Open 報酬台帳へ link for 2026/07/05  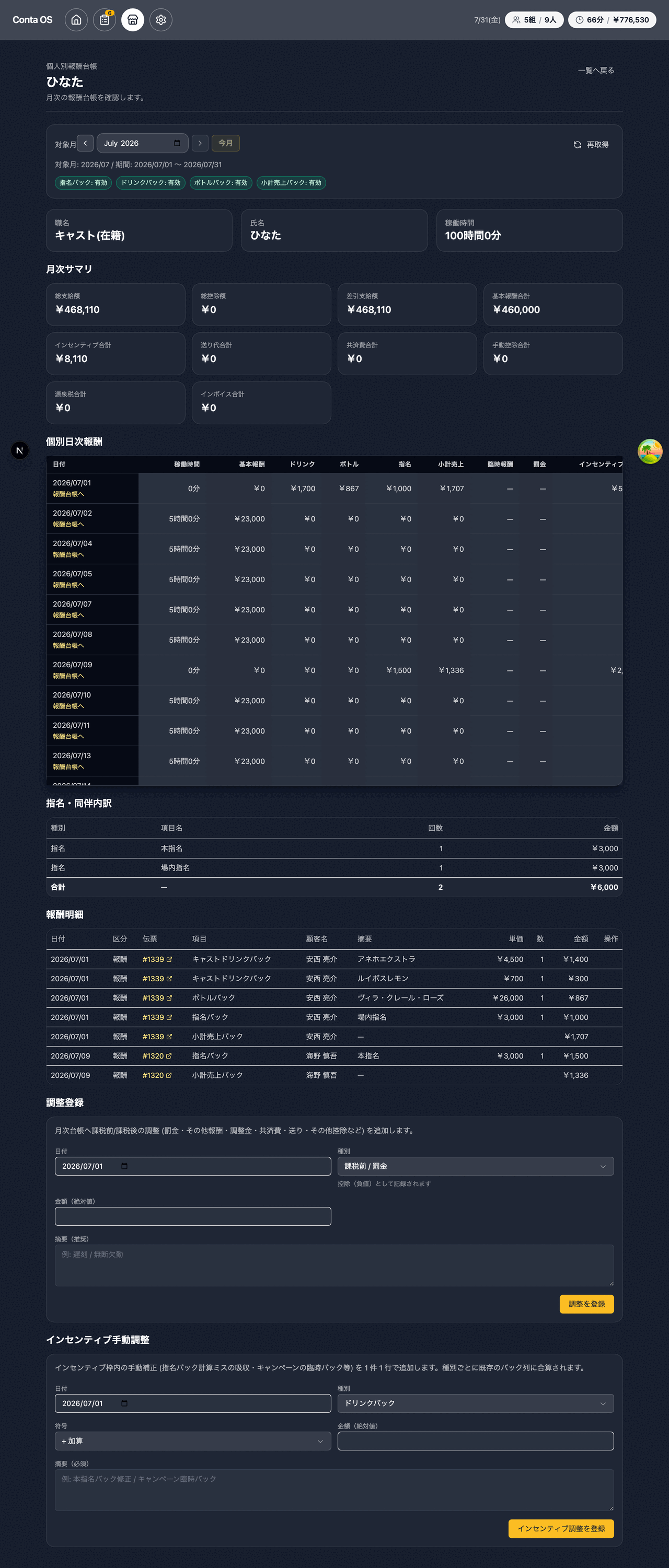[x=68, y=585]
